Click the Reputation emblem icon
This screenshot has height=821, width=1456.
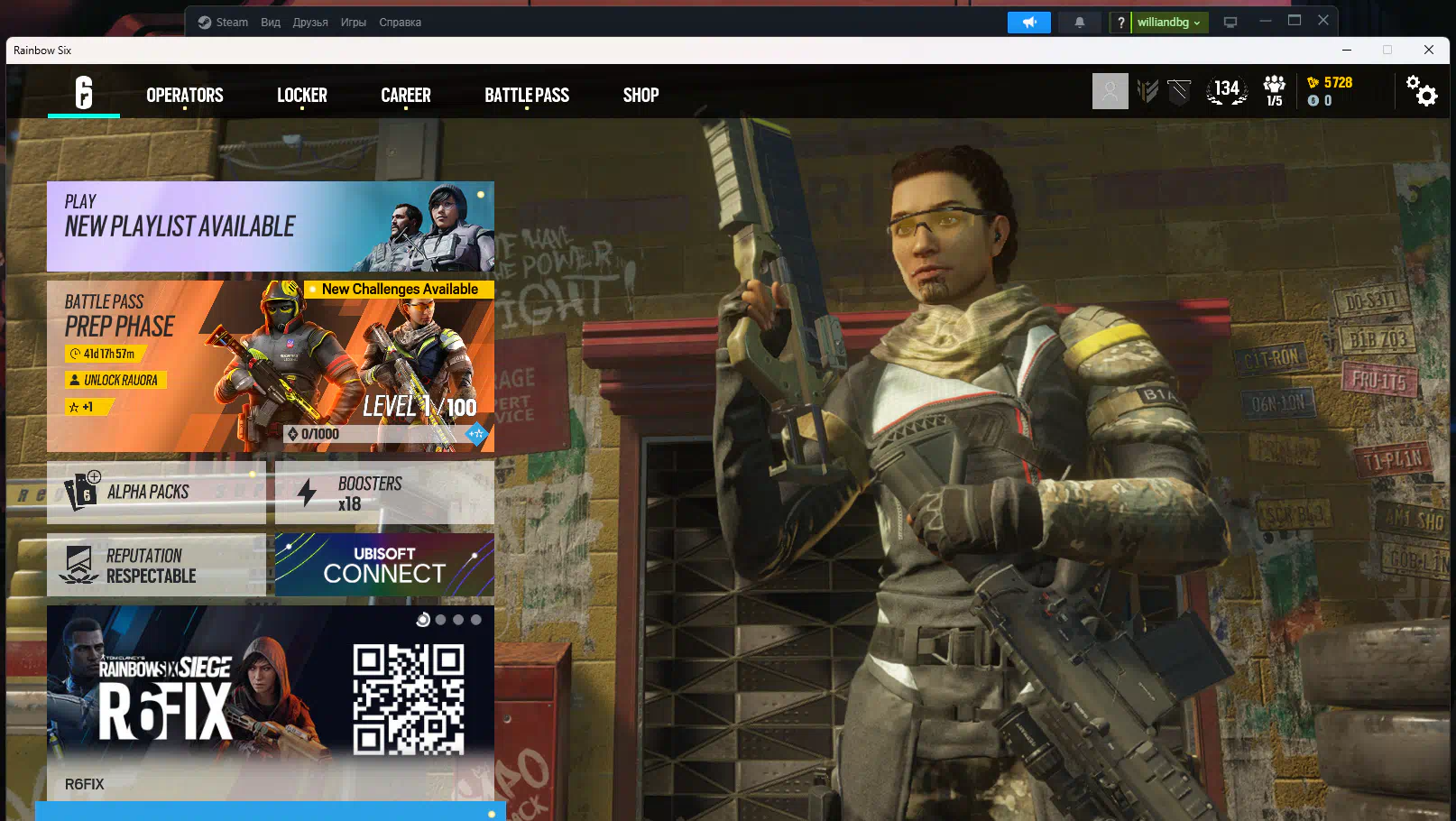click(79, 565)
